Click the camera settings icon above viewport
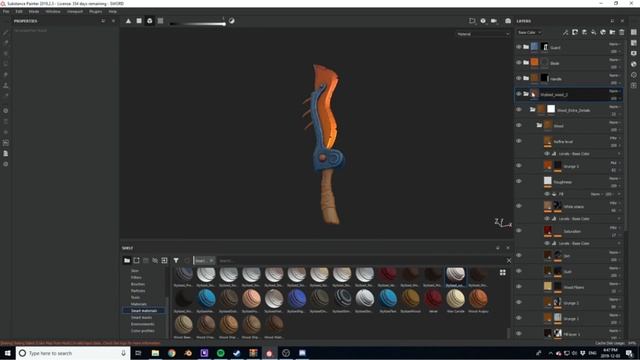Viewport: 640px width, 360px height. (483, 21)
